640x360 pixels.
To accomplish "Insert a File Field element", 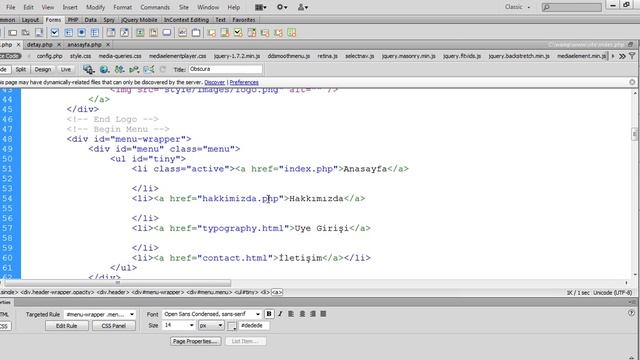I will (x=153, y=33).
